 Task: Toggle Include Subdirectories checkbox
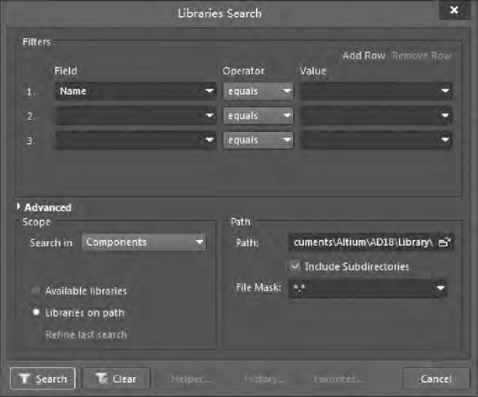click(295, 266)
